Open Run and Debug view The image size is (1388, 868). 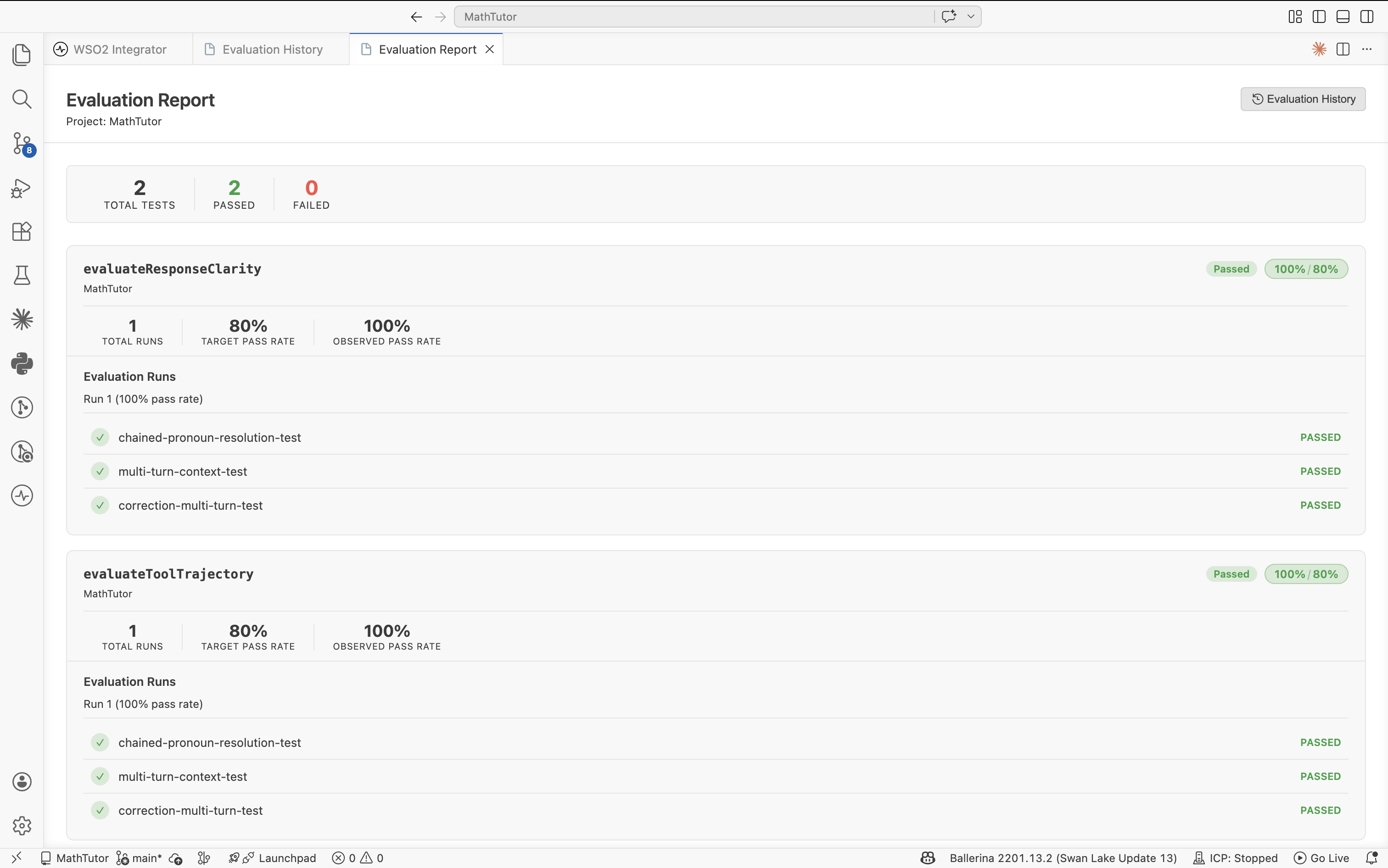pos(22,188)
